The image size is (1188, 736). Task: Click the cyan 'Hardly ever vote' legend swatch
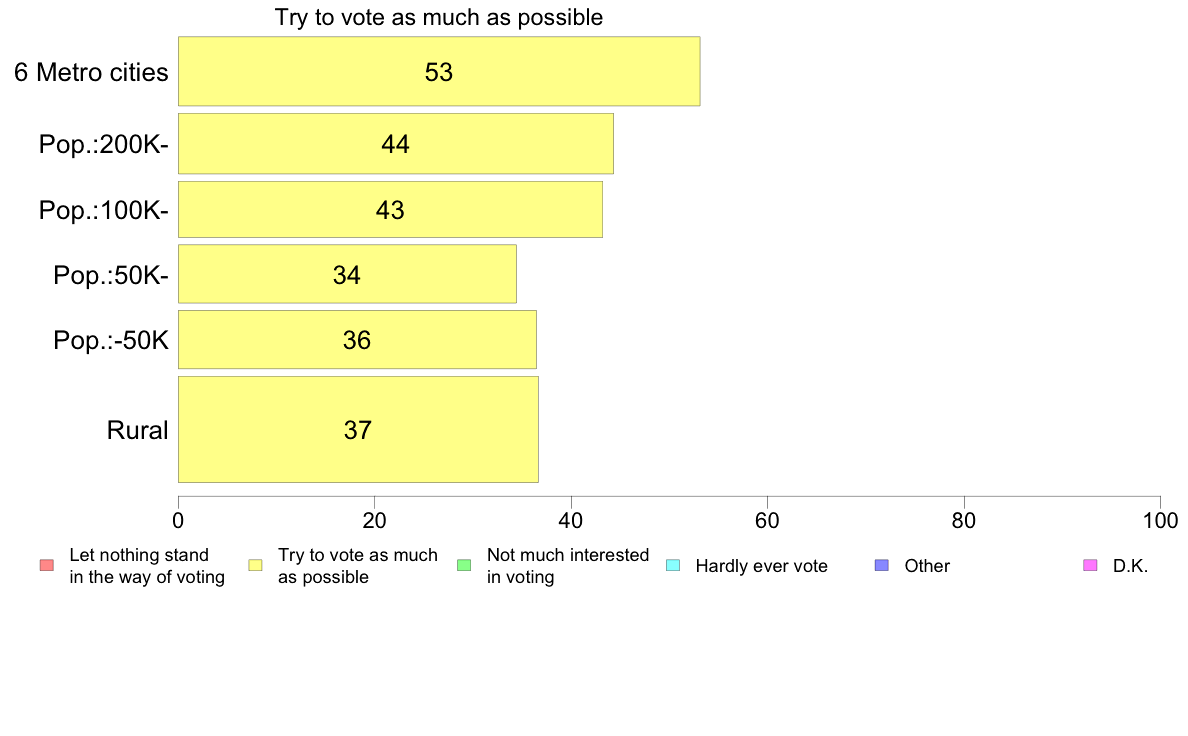tap(673, 565)
